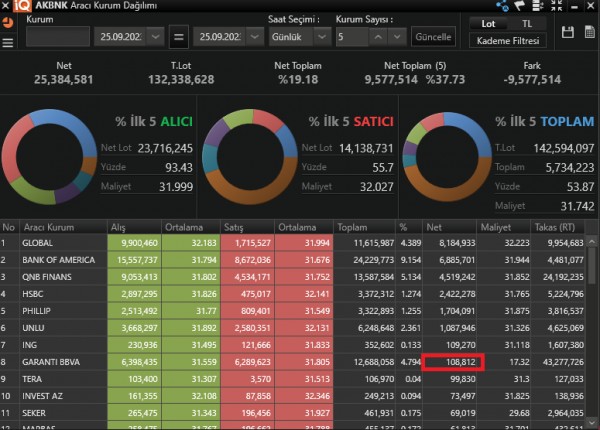The height and width of the screenshot is (430, 600).
Task: Close panel with X left of iQ logo
Action: click(x=5, y=5)
